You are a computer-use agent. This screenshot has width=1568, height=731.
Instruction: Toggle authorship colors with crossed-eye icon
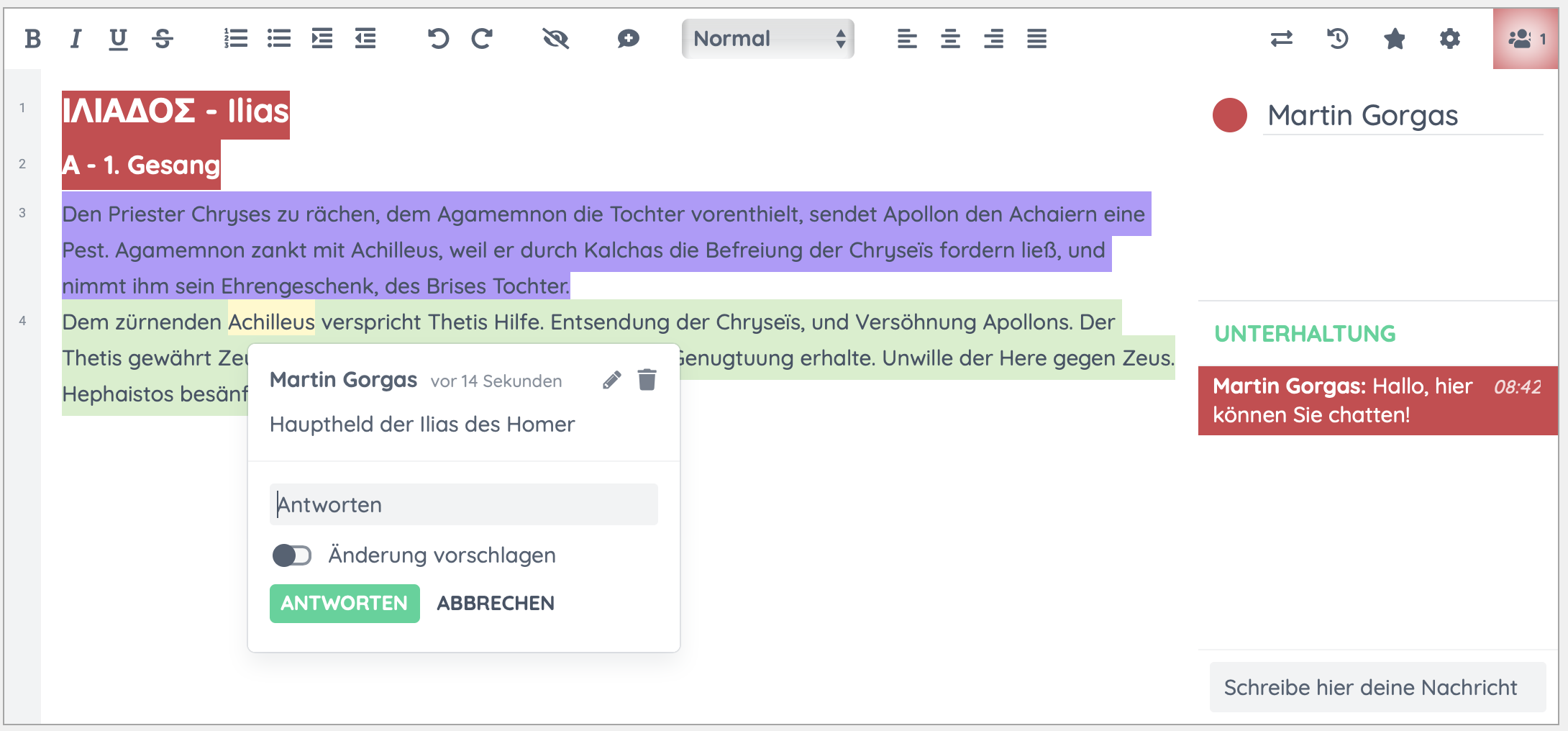(555, 39)
